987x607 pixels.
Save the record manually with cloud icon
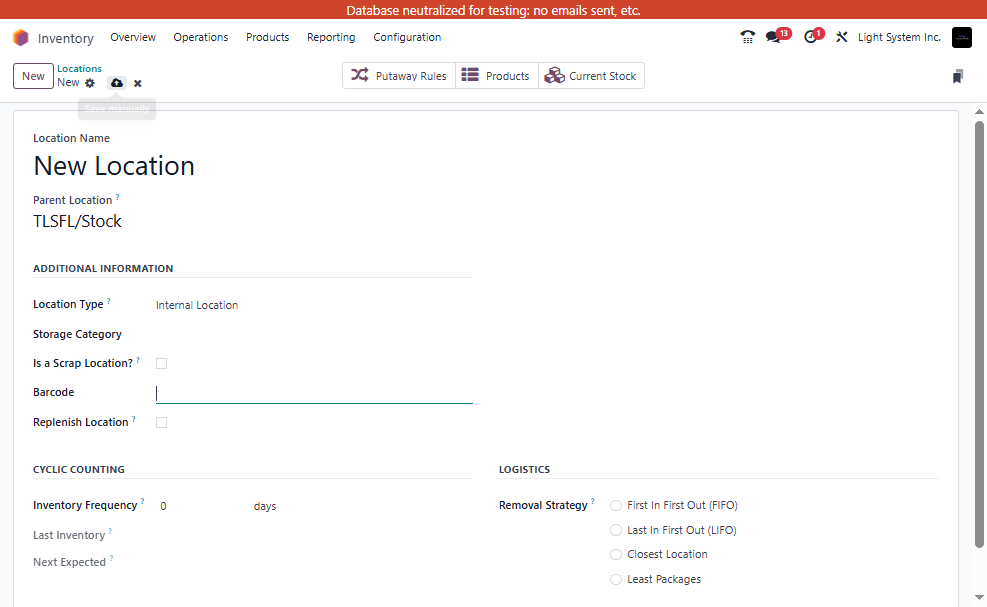[x=116, y=83]
